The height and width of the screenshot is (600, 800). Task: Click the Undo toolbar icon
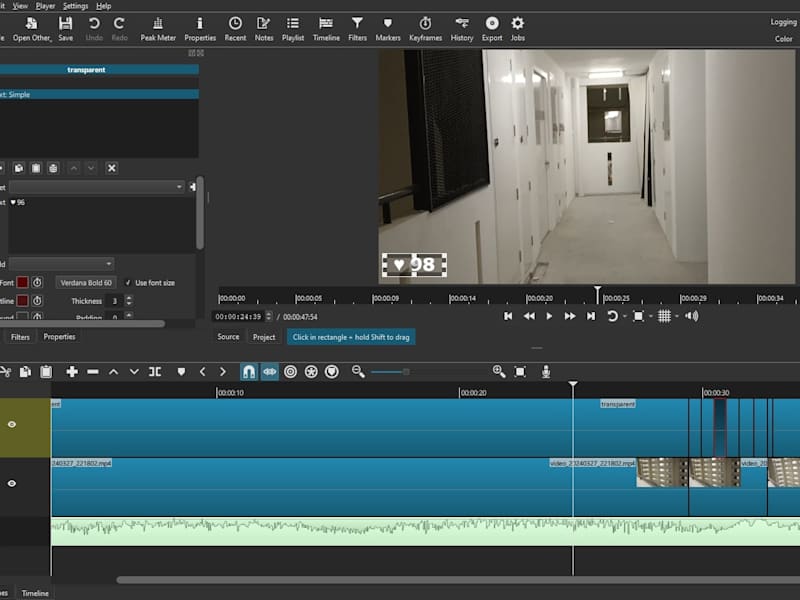click(x=94, y=29)
